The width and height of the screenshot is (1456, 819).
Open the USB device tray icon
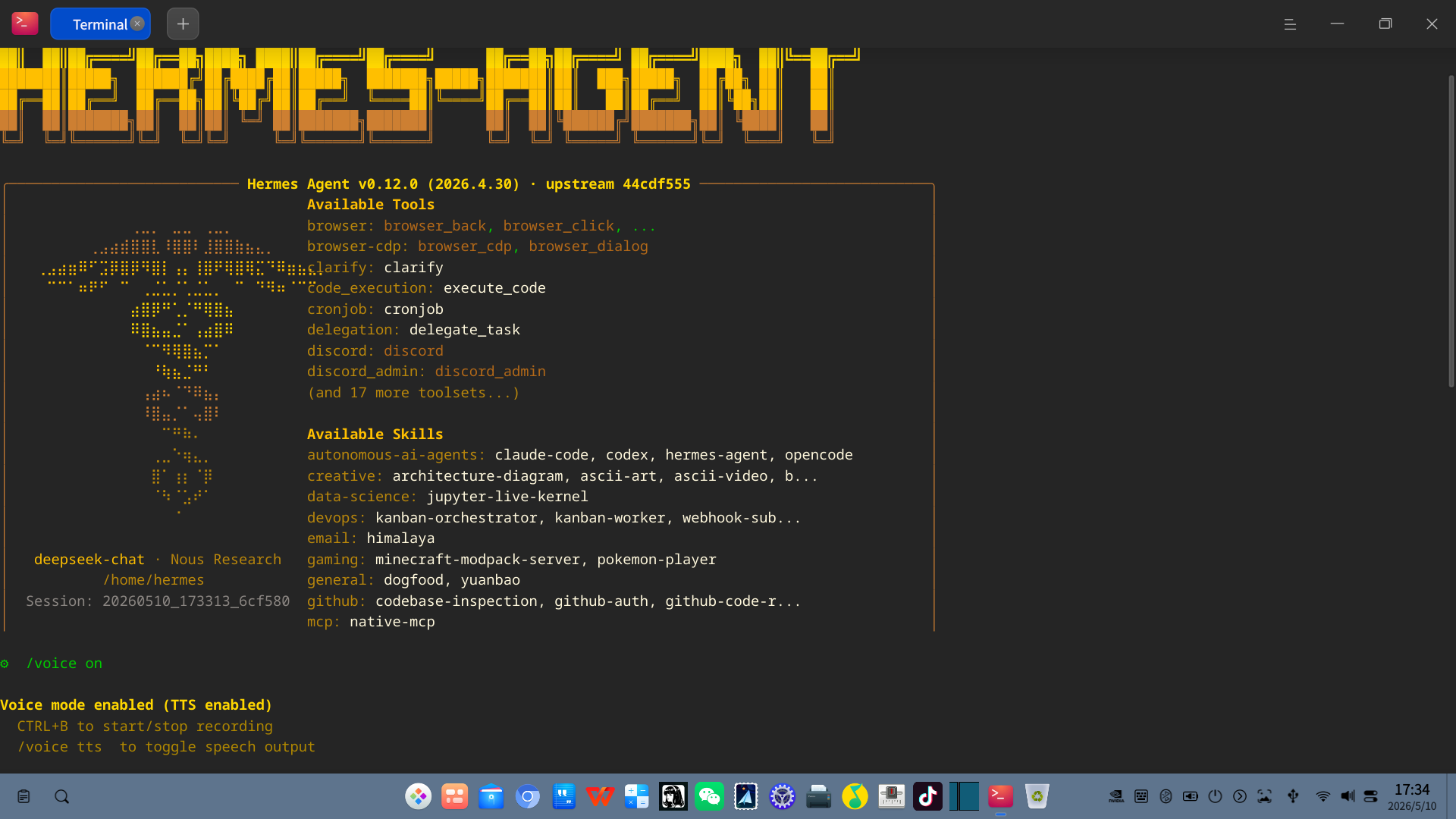[x=1293, y=796]
